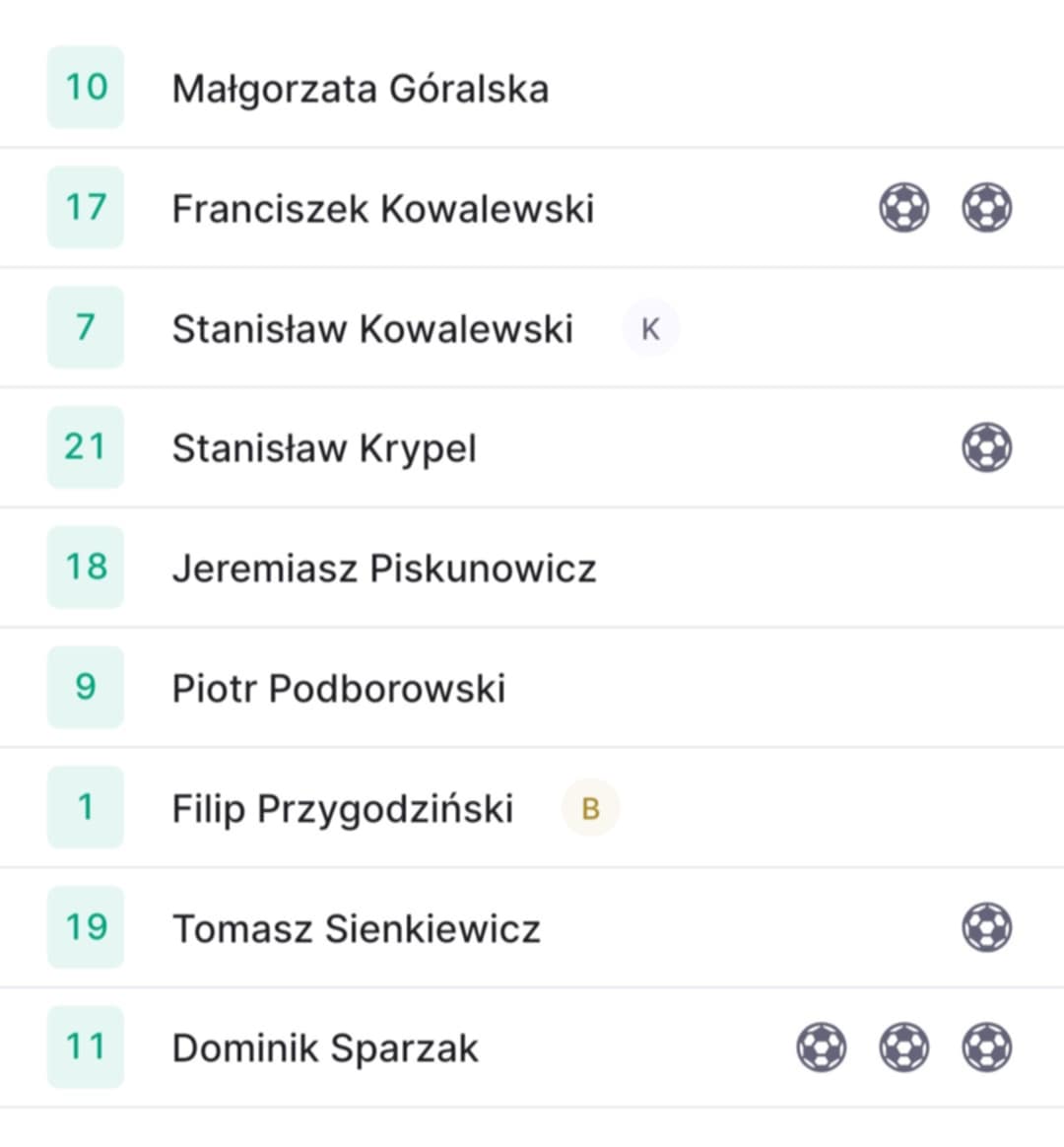The height and width of the screenshot is (1147, 1064).
Task: Open player Dominik Sparzak's name
Action: click(x=325, y=1049)
